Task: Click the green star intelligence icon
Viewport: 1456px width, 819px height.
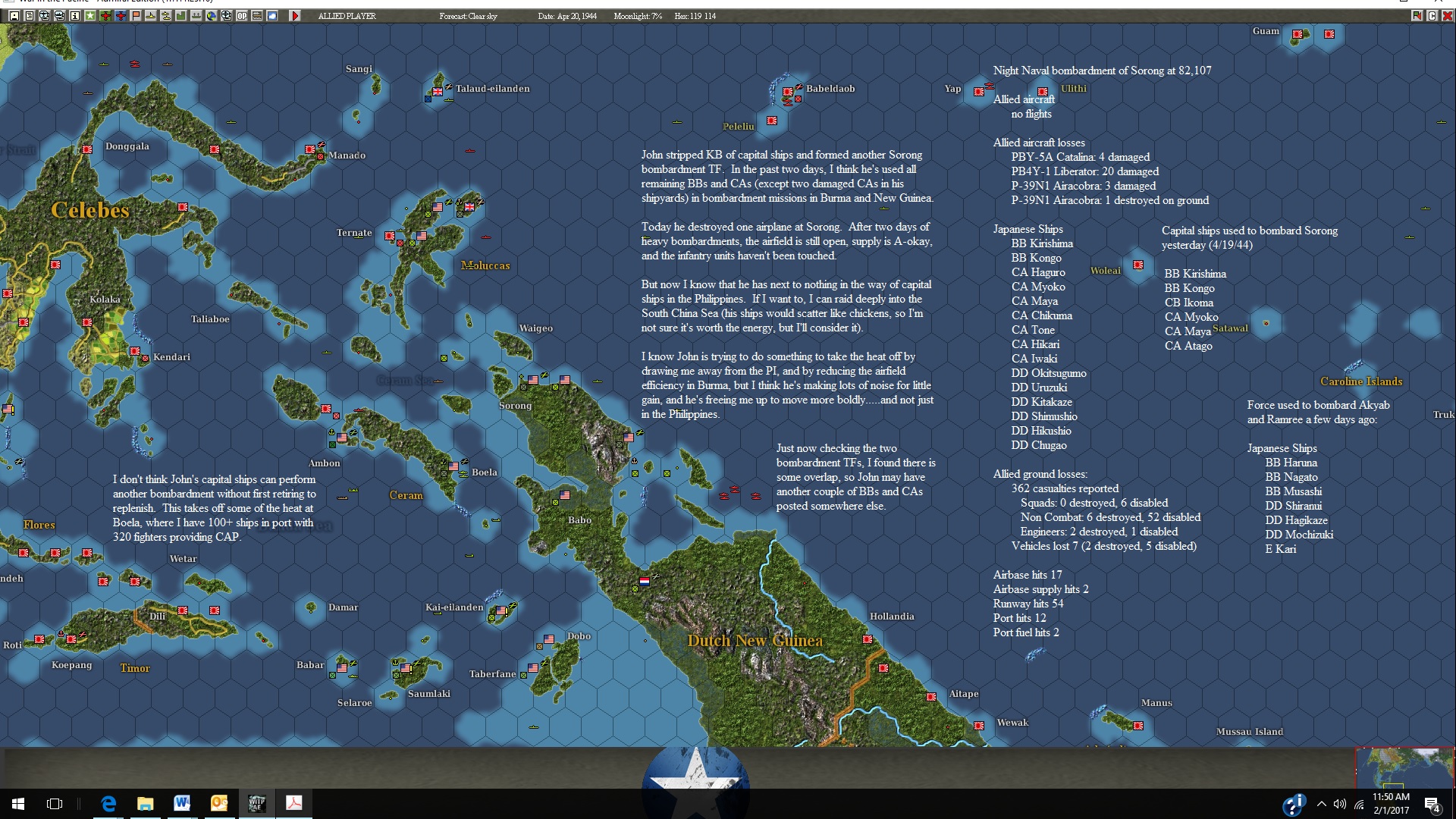Action: click(90, 15)
